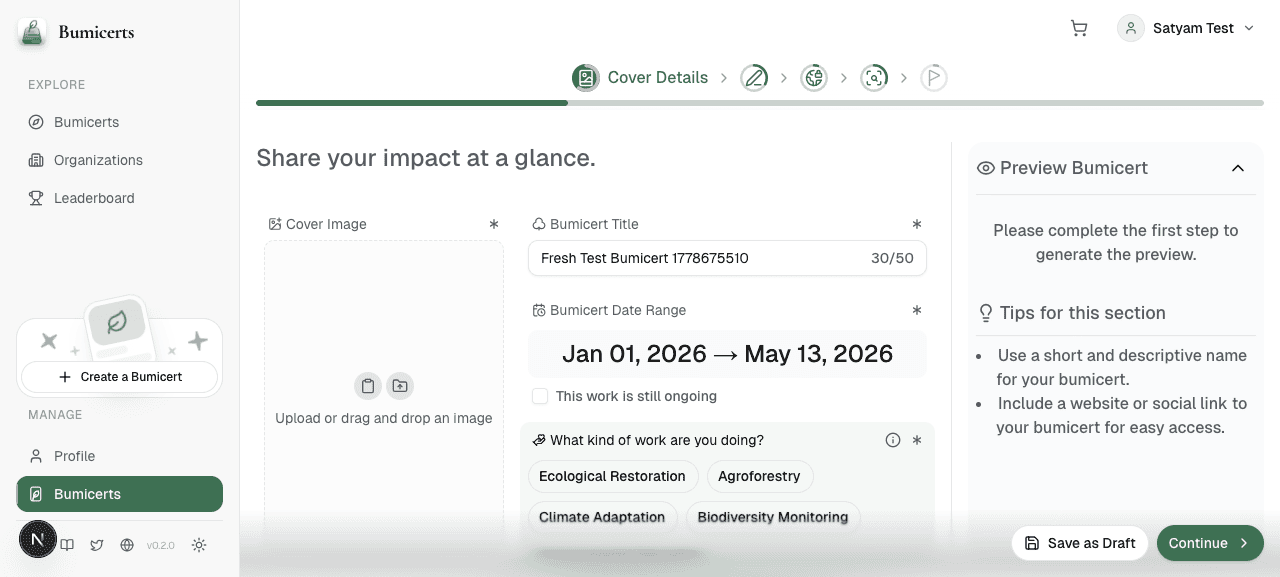Open the globe language icon
1280x577 pixels.
tap(127, 545)
